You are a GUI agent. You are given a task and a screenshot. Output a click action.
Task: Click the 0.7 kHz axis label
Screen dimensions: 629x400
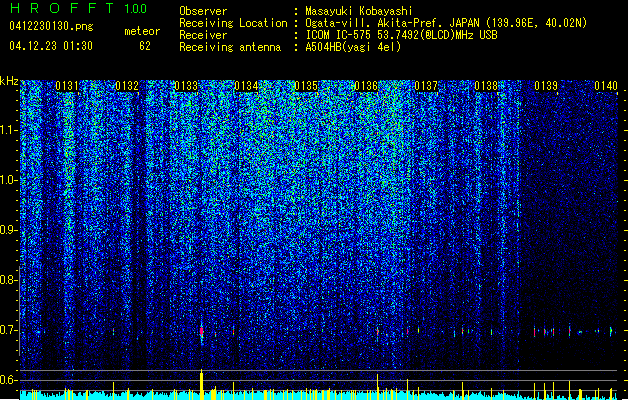[x=9, y=330]
